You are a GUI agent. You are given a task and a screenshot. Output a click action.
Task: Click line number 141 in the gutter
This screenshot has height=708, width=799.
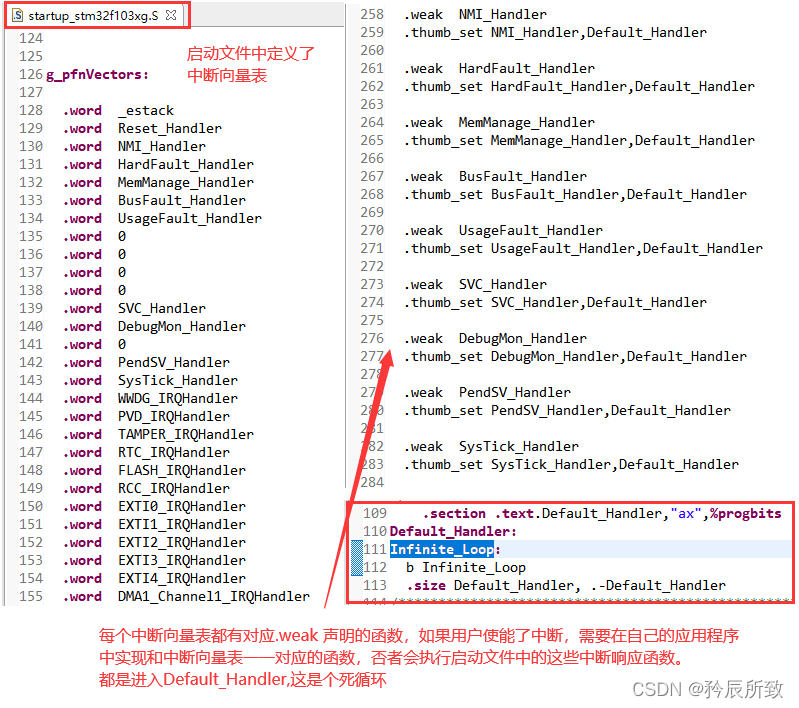(x=31, y=345)
